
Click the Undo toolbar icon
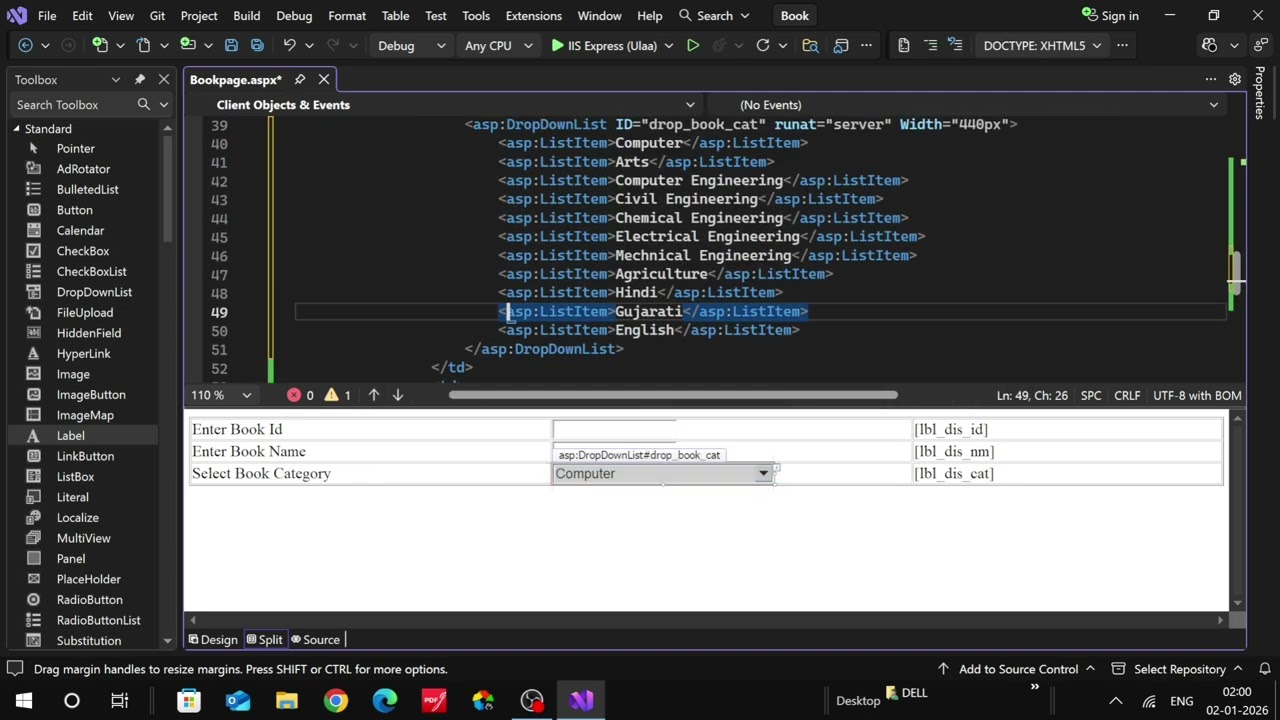pyautogui.click(x=289, y=45)
